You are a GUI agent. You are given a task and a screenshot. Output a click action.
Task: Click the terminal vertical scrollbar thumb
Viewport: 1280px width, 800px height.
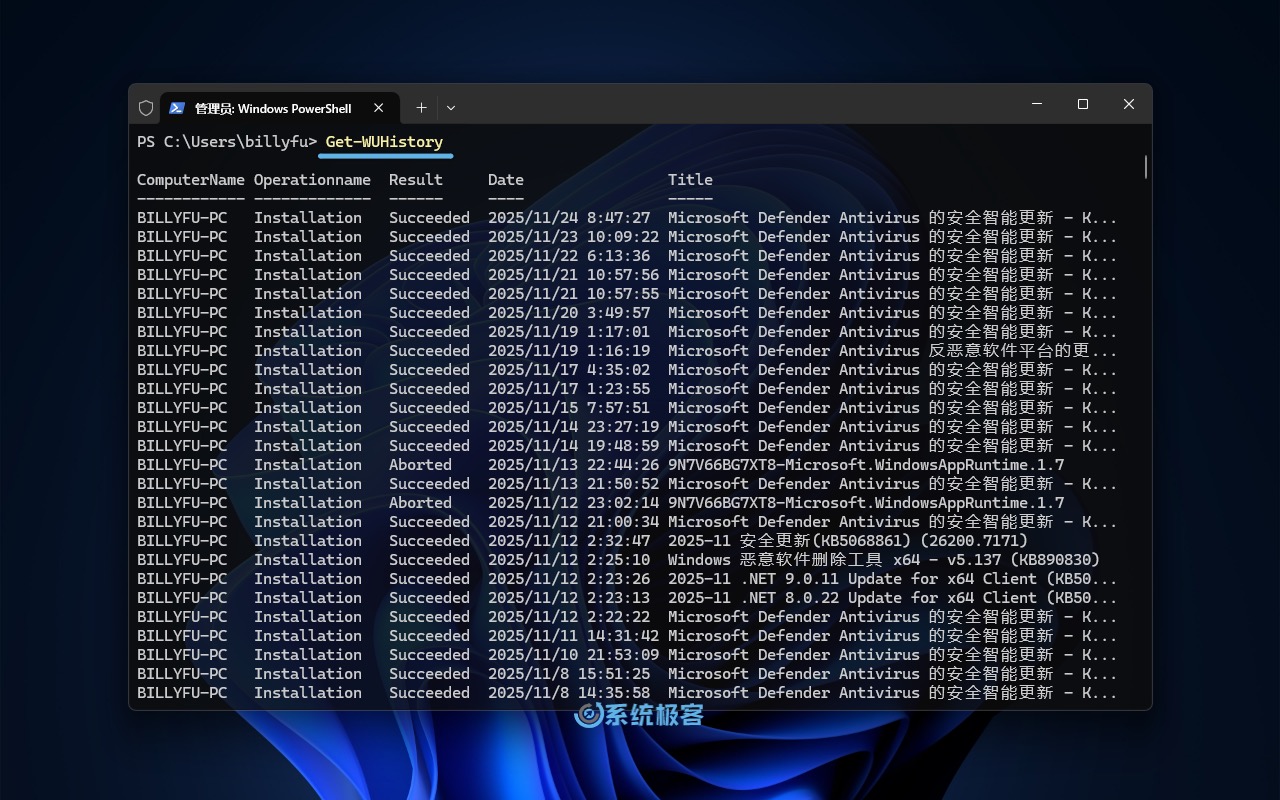point(1145,167)
